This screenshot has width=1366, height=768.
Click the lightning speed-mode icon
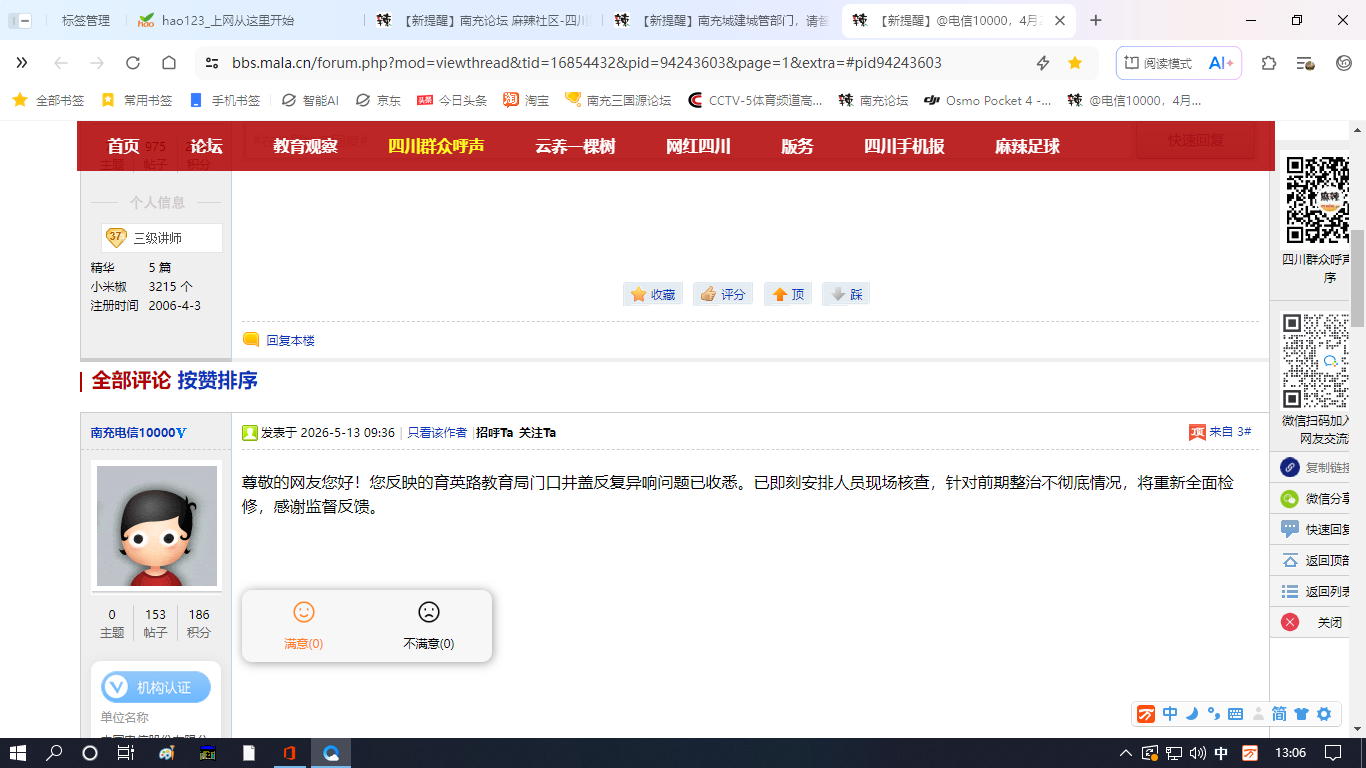pyautogui.click(x=1043, y=63)
